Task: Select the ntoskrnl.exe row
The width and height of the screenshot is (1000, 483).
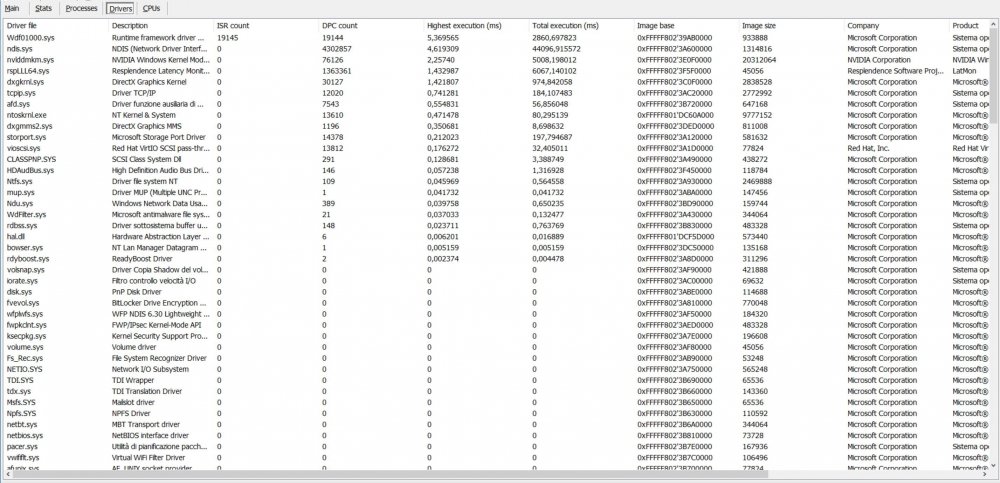Action: pyautogui.click(x=496, y=115)
